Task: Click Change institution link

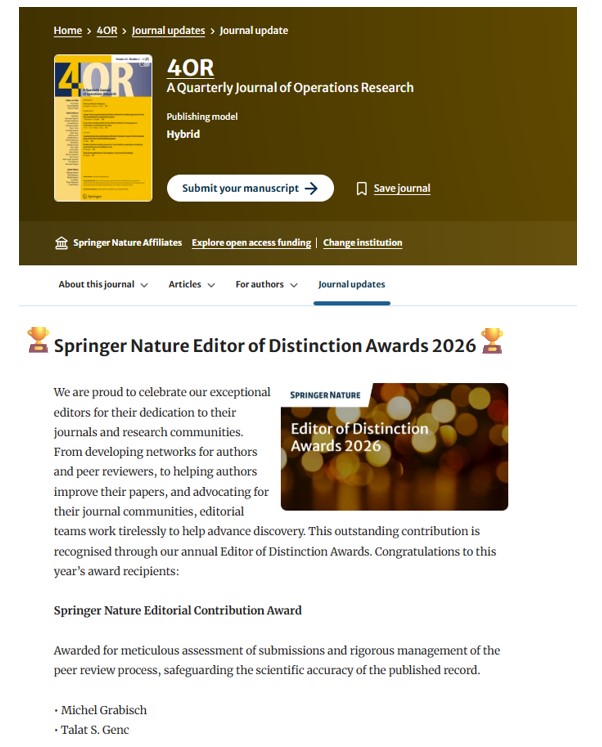Action: 362,242
